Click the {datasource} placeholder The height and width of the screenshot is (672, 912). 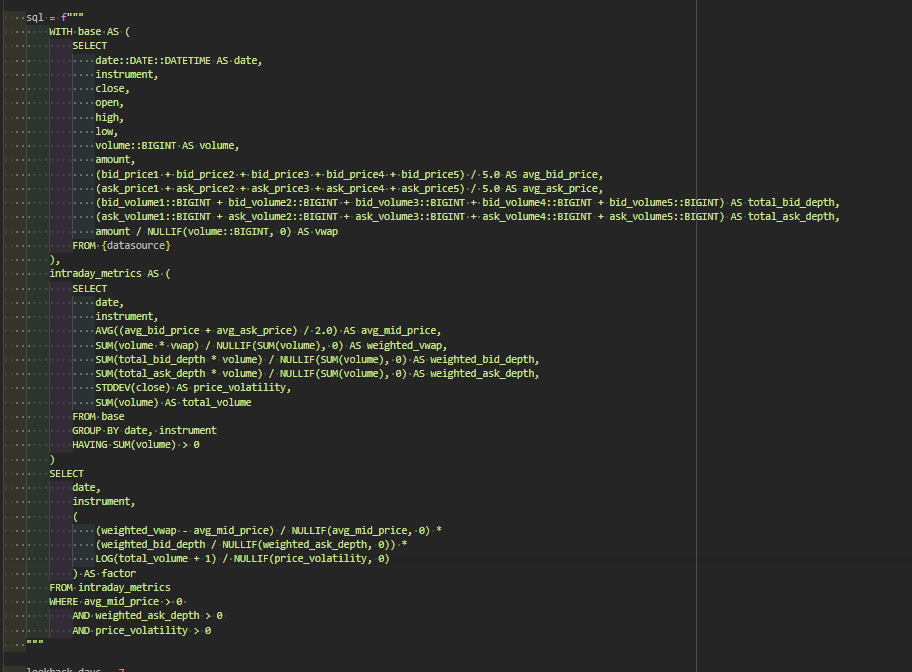point(136,245)
